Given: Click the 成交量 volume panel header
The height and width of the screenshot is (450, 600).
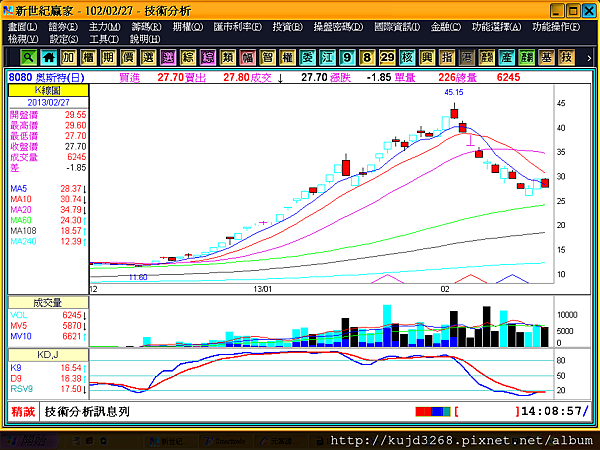Looking at the screenshot, I should tap(48, 303).
